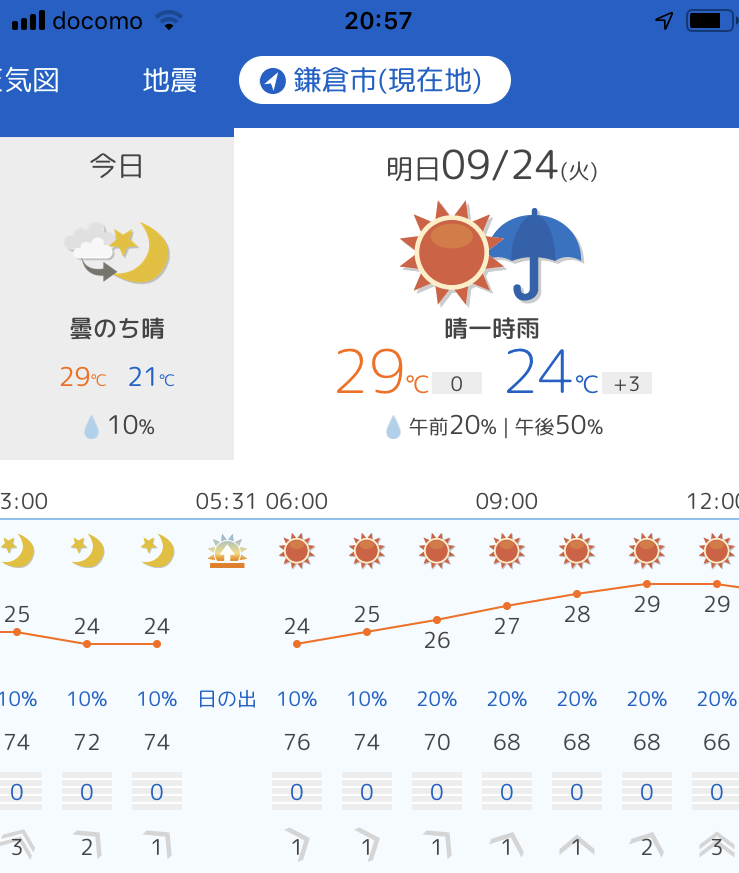Open the 天気図 tab
The height and width of the screenshot is (873, 739).
[x=29, y=80]
